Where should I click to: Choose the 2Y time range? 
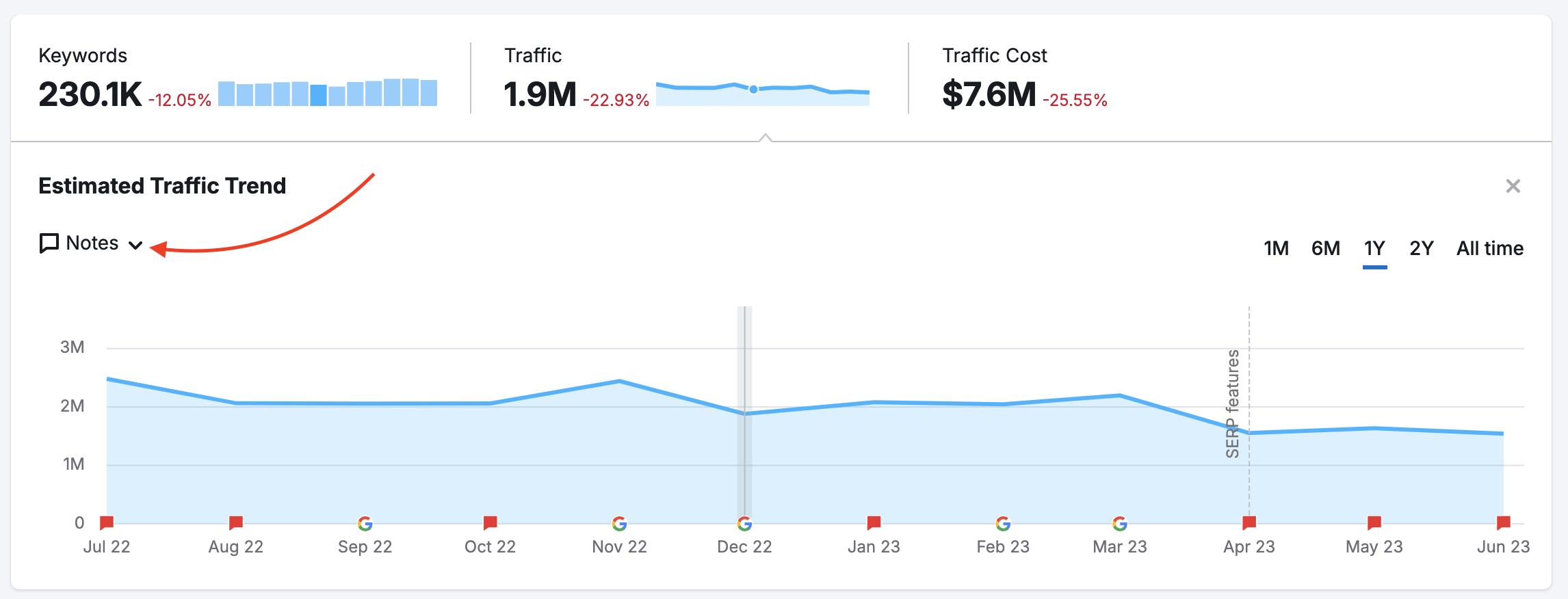(1421, 248)
